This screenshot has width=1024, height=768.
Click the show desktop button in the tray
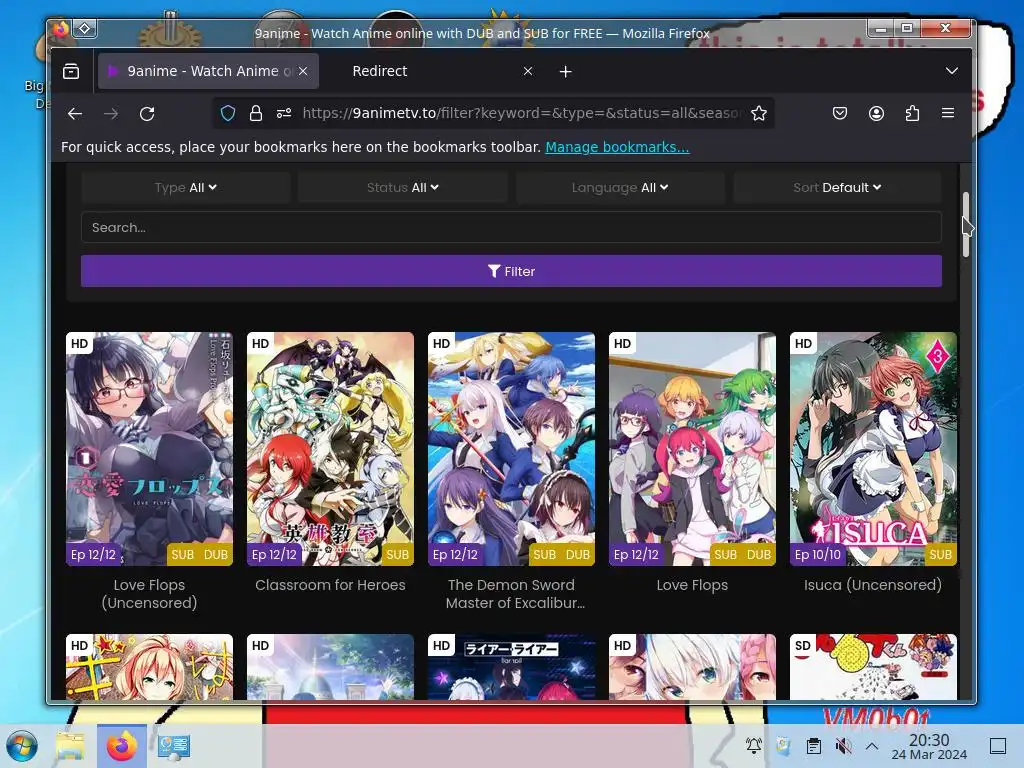click(998, 746)
